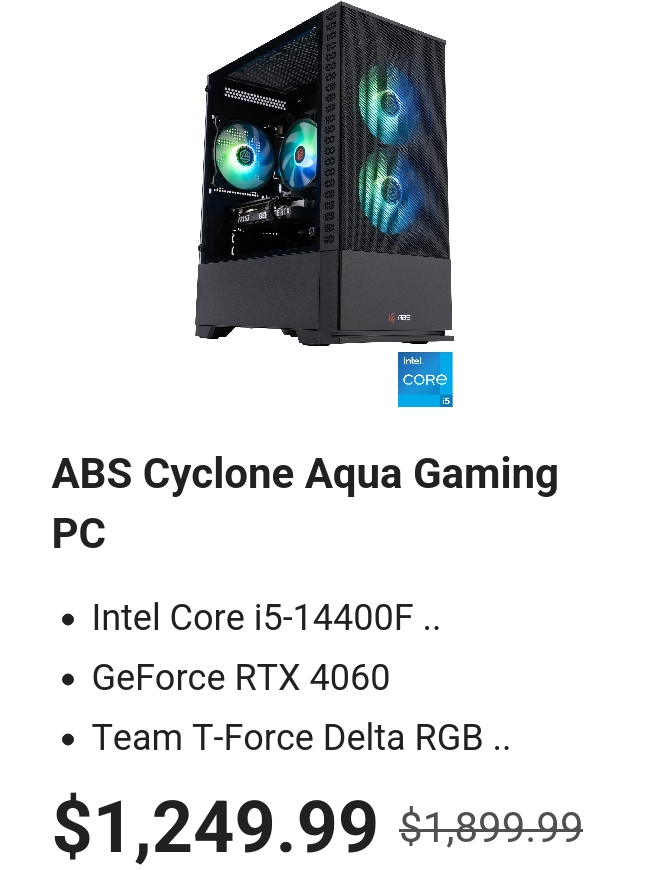Click the Intel Core i5 badge
649x870 pixels.
tap(425, 380)
